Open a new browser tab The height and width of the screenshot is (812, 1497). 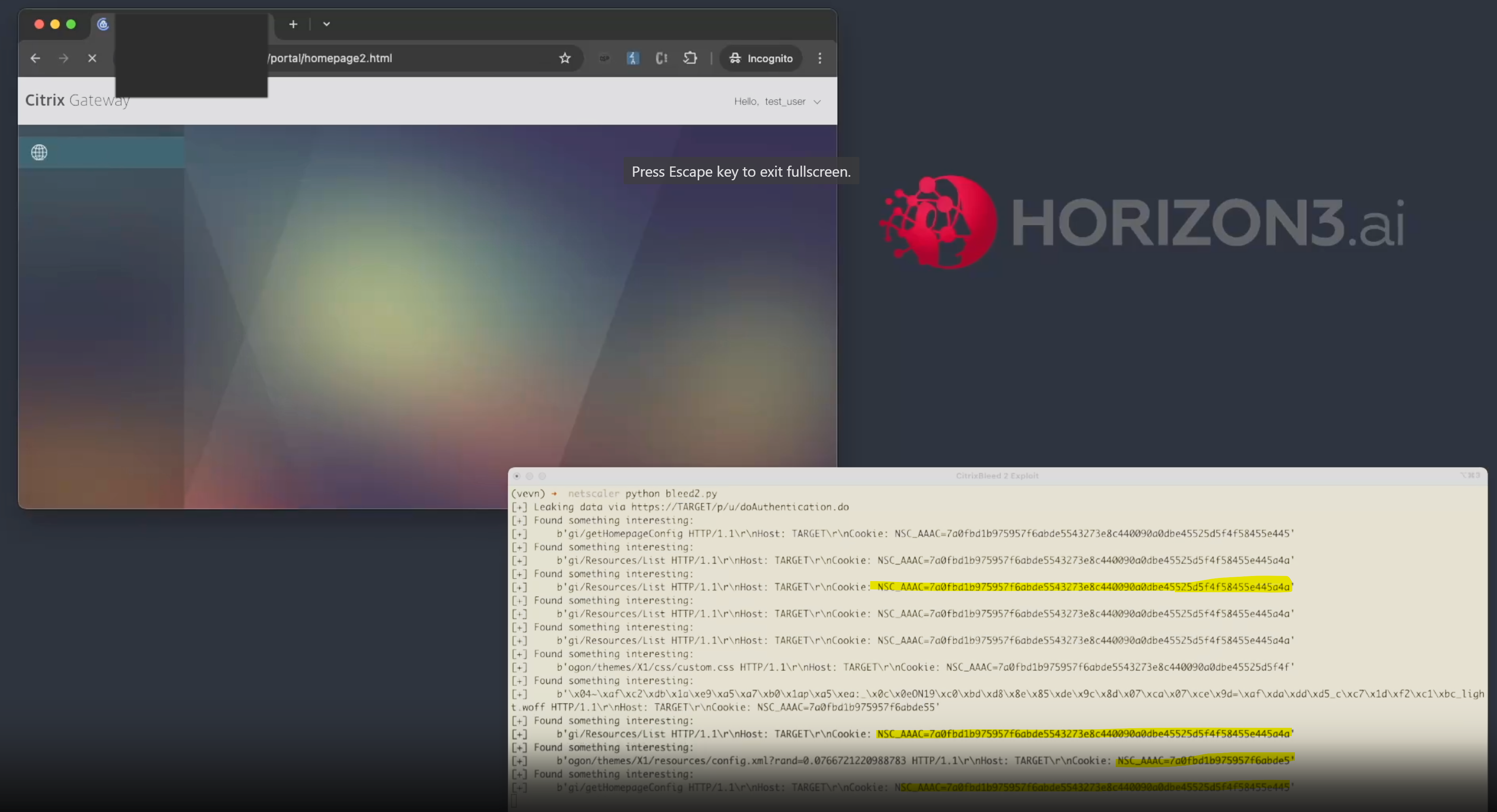pyautogui.click(x=293, y=25)
